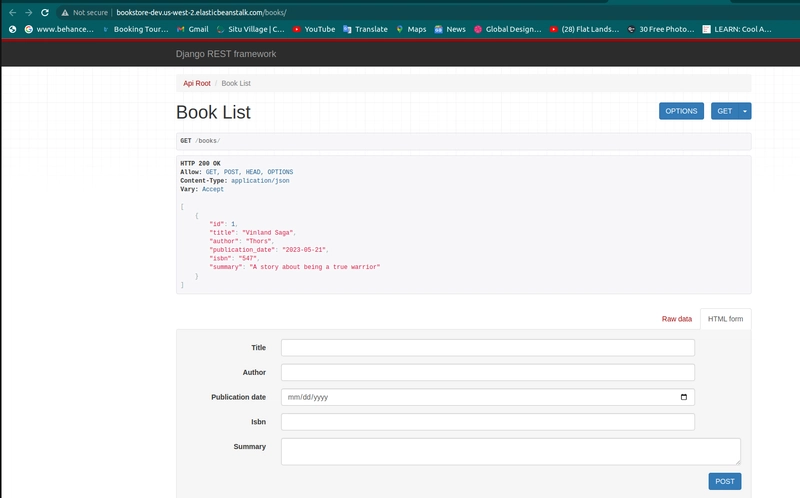Open the News bookmark

450,29
